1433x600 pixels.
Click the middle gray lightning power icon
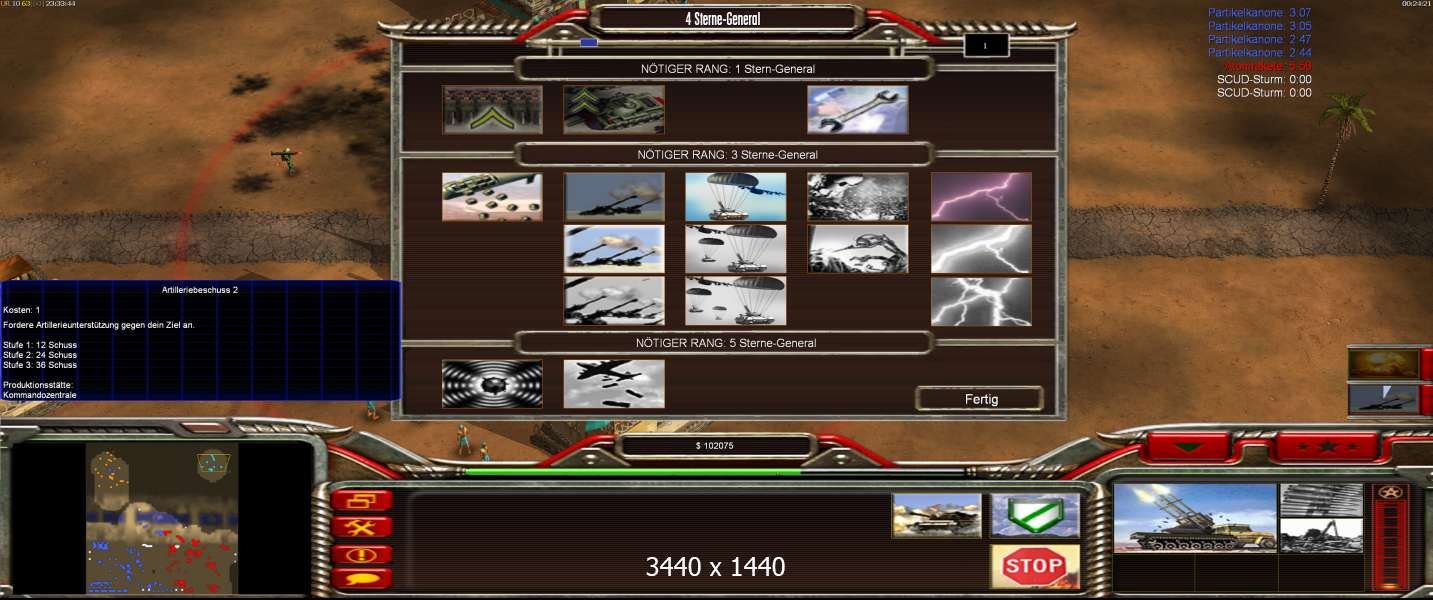981,249
